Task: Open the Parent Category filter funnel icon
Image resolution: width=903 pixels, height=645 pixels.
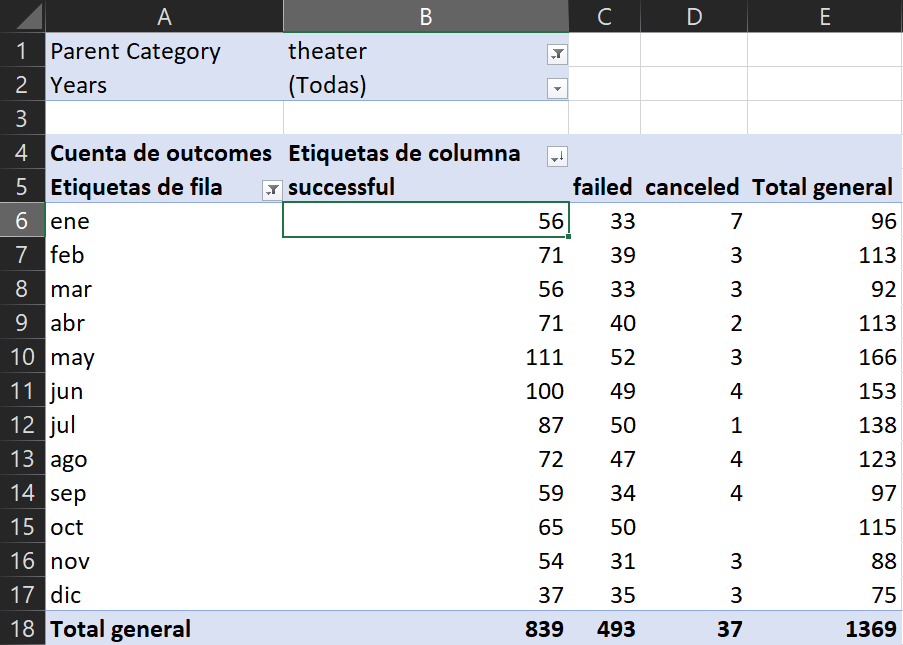Action: pos(557,54)
